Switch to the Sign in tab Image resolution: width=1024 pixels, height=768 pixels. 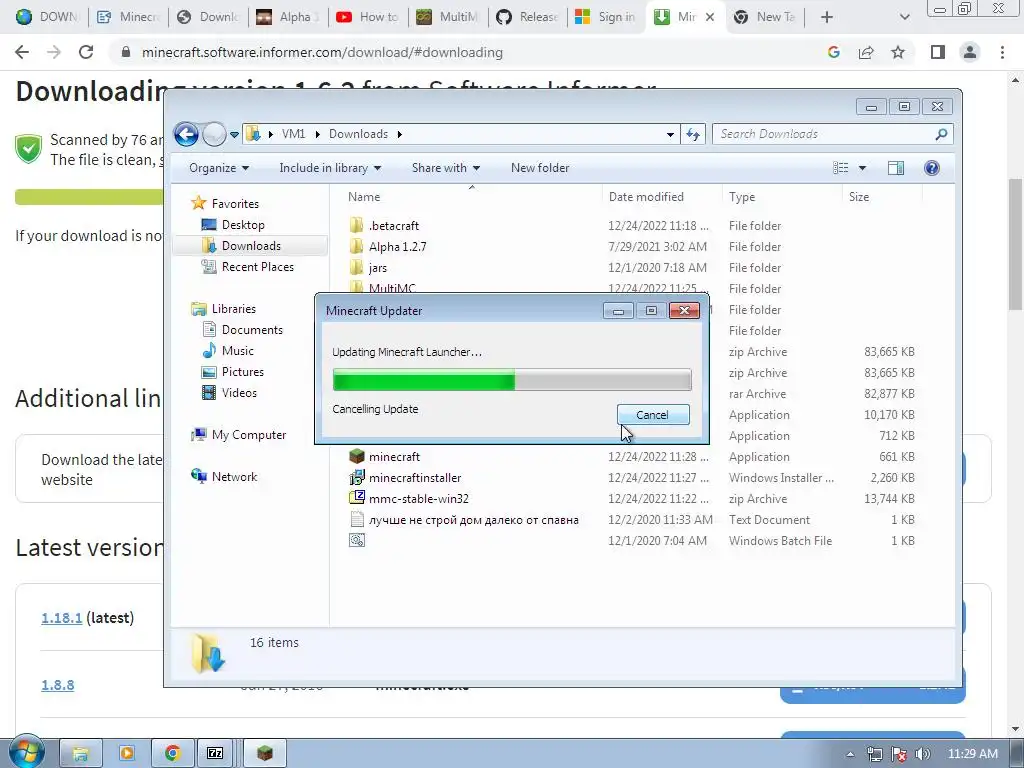607,17
